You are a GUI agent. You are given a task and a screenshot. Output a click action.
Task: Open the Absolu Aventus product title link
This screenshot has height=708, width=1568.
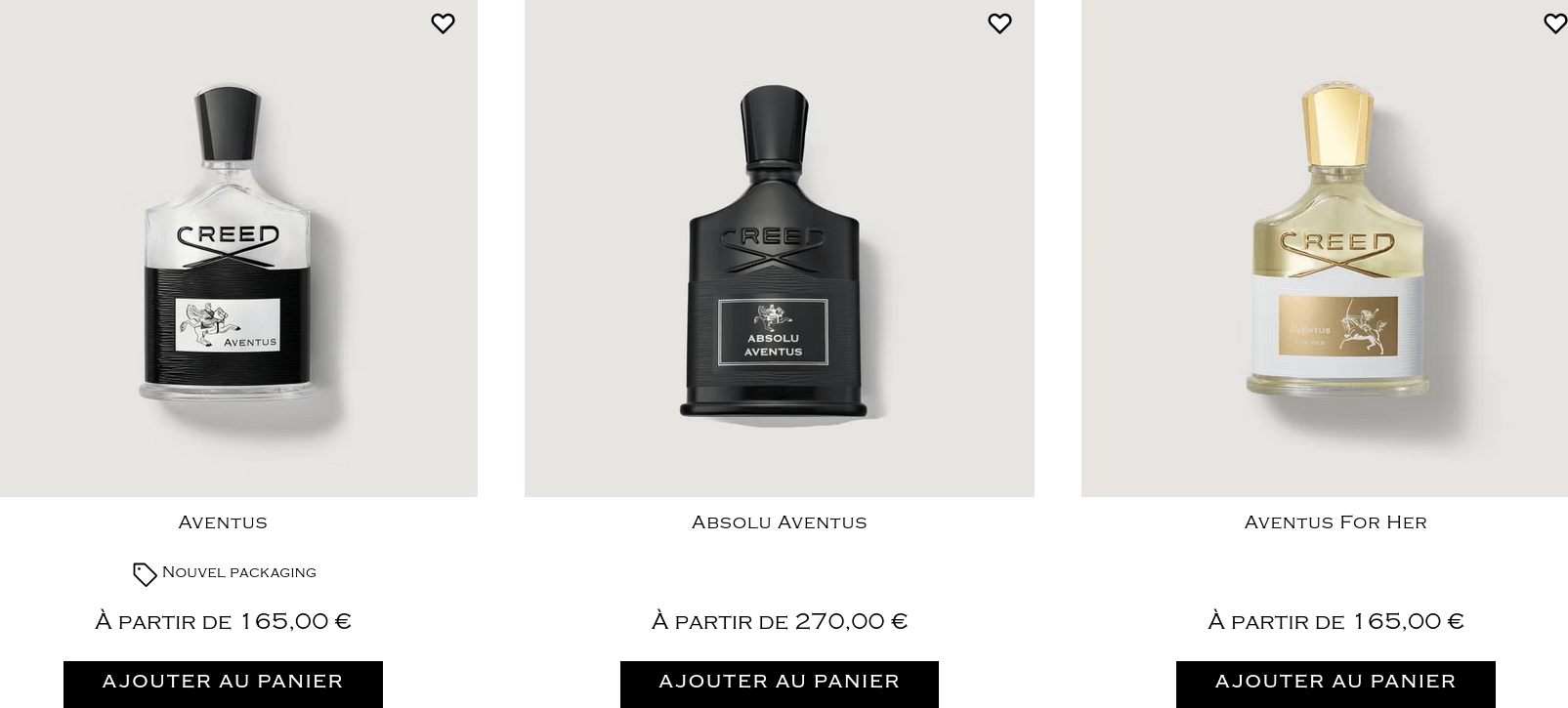pos(779,522)
